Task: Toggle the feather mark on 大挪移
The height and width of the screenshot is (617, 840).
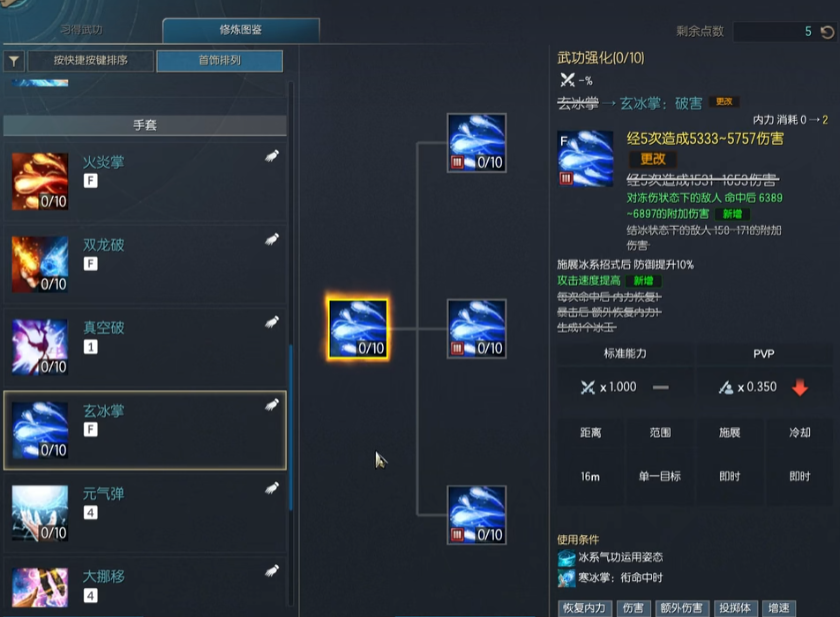Action: pos(272,571)
